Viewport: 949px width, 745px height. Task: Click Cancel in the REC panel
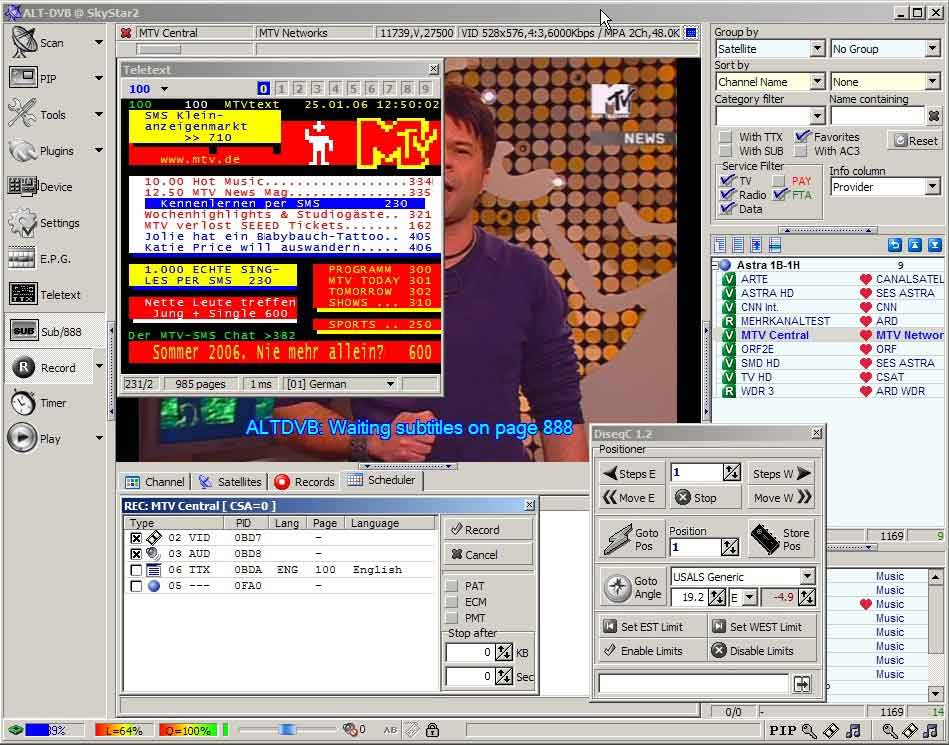(488, 554)
